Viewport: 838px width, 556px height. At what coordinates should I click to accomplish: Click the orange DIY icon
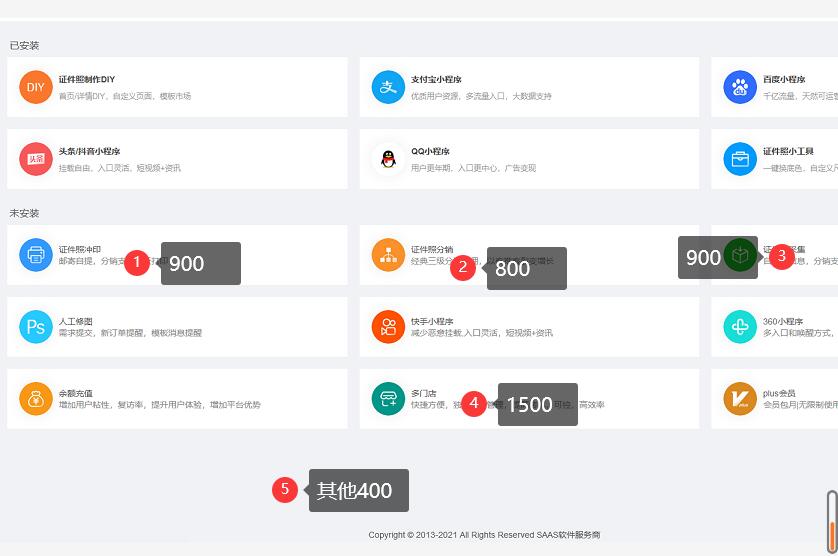[35, 87]
